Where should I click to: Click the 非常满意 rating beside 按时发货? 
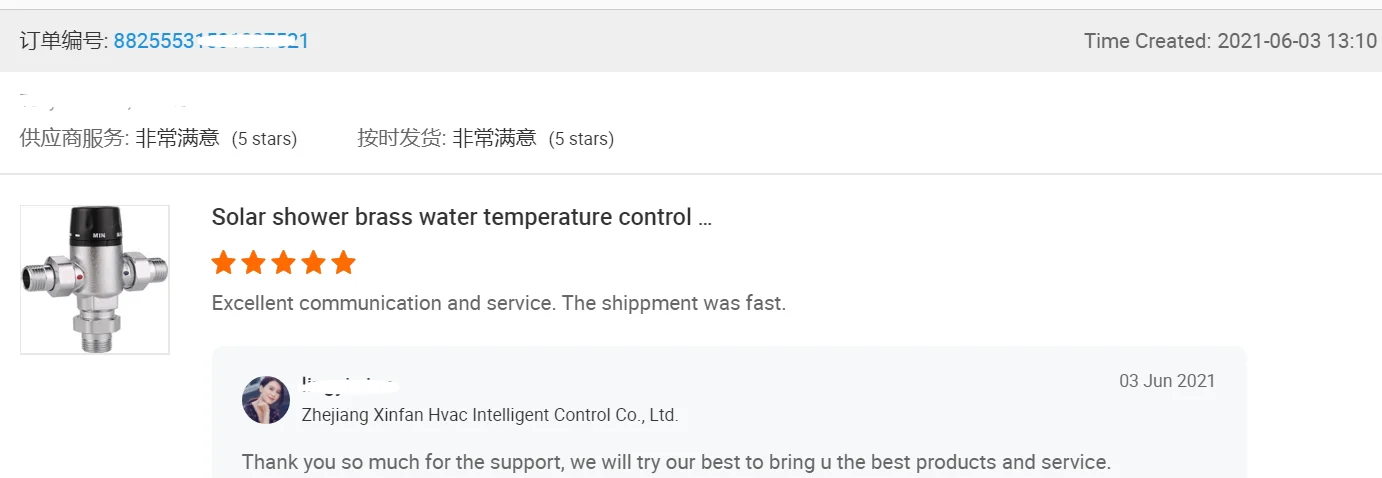(494, 138)
